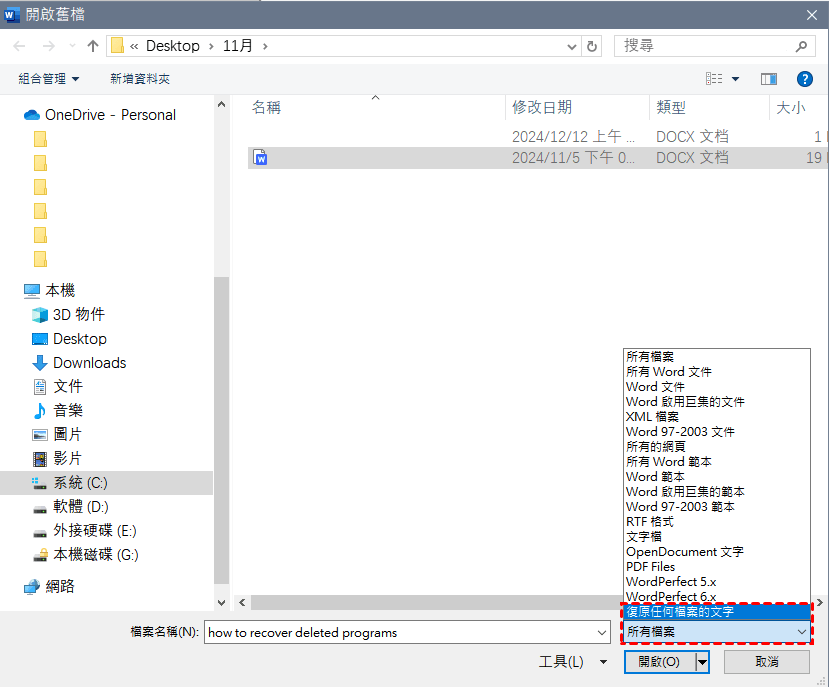Open 3D 物件 folder
The width and height of the screenshot is (829, 687).
[68, 314]
